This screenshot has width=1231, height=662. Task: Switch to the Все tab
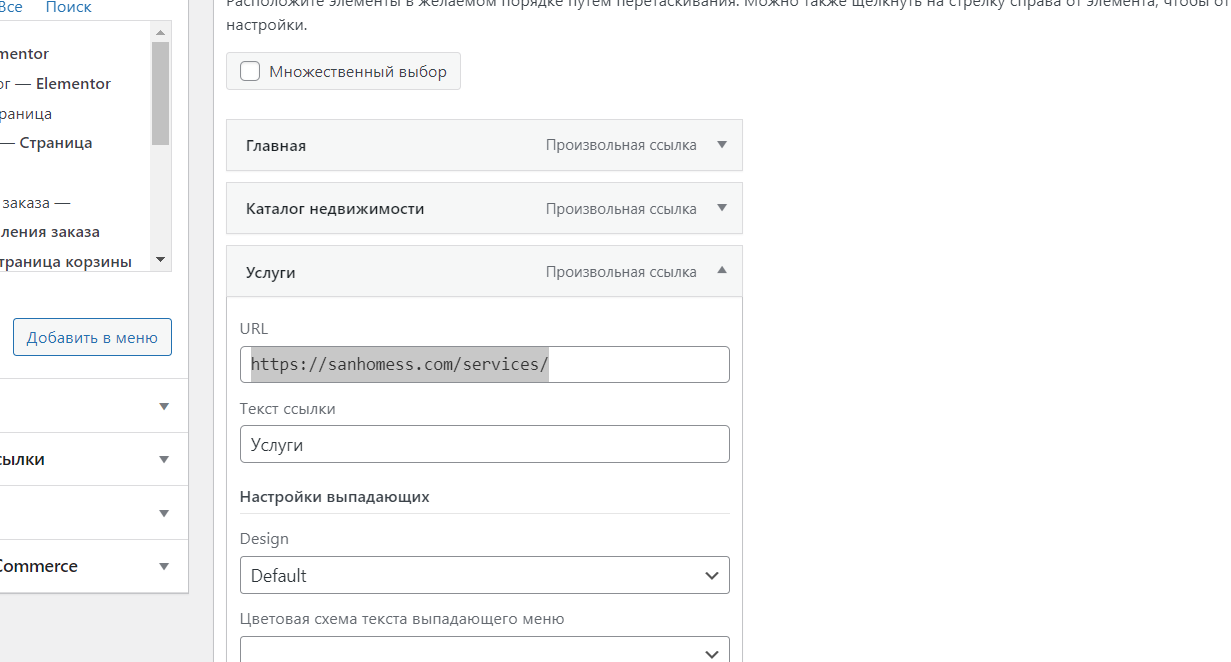[10, 7]
